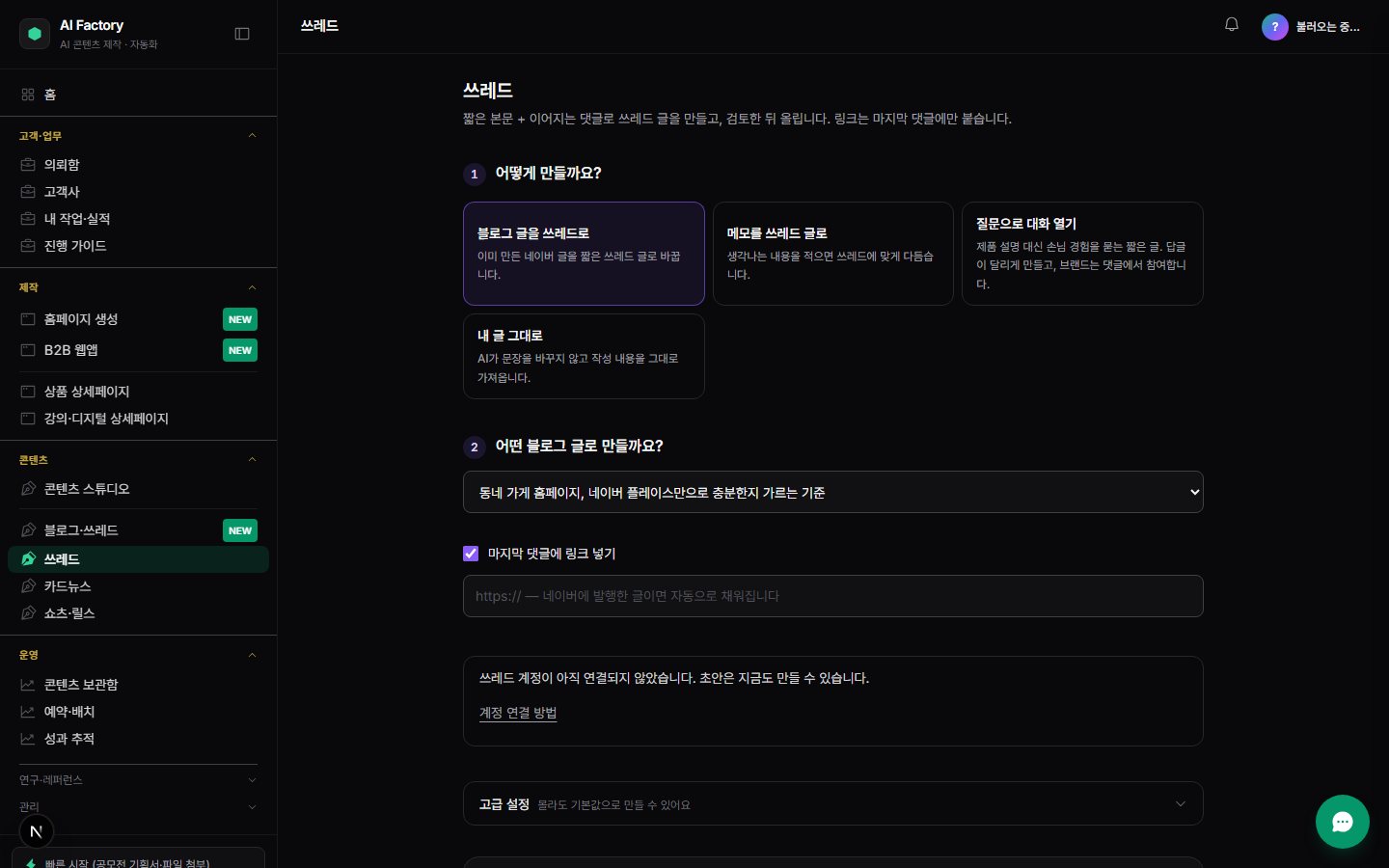Open 내 작업·실적 sidebar item

[138, 219]
